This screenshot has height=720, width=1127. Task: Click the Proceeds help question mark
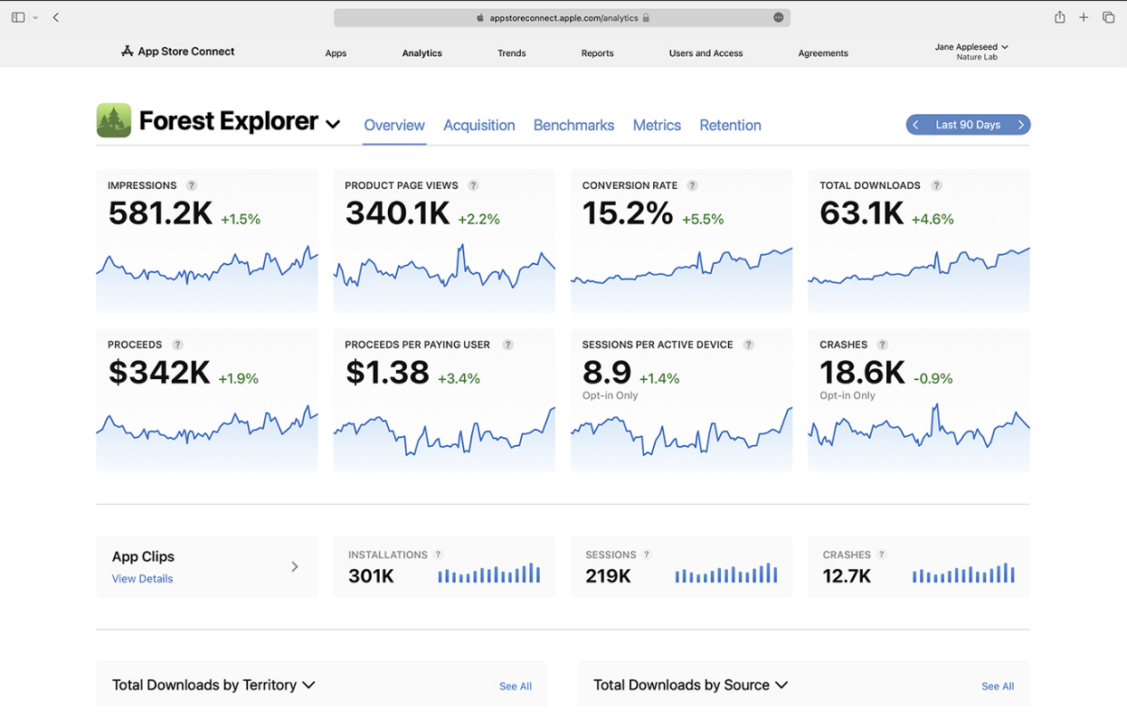[x=178, y=345]
